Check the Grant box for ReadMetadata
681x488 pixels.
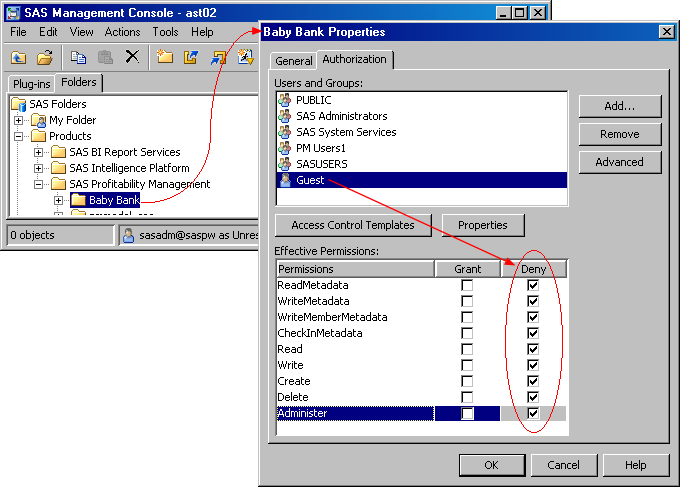[467, 286]
